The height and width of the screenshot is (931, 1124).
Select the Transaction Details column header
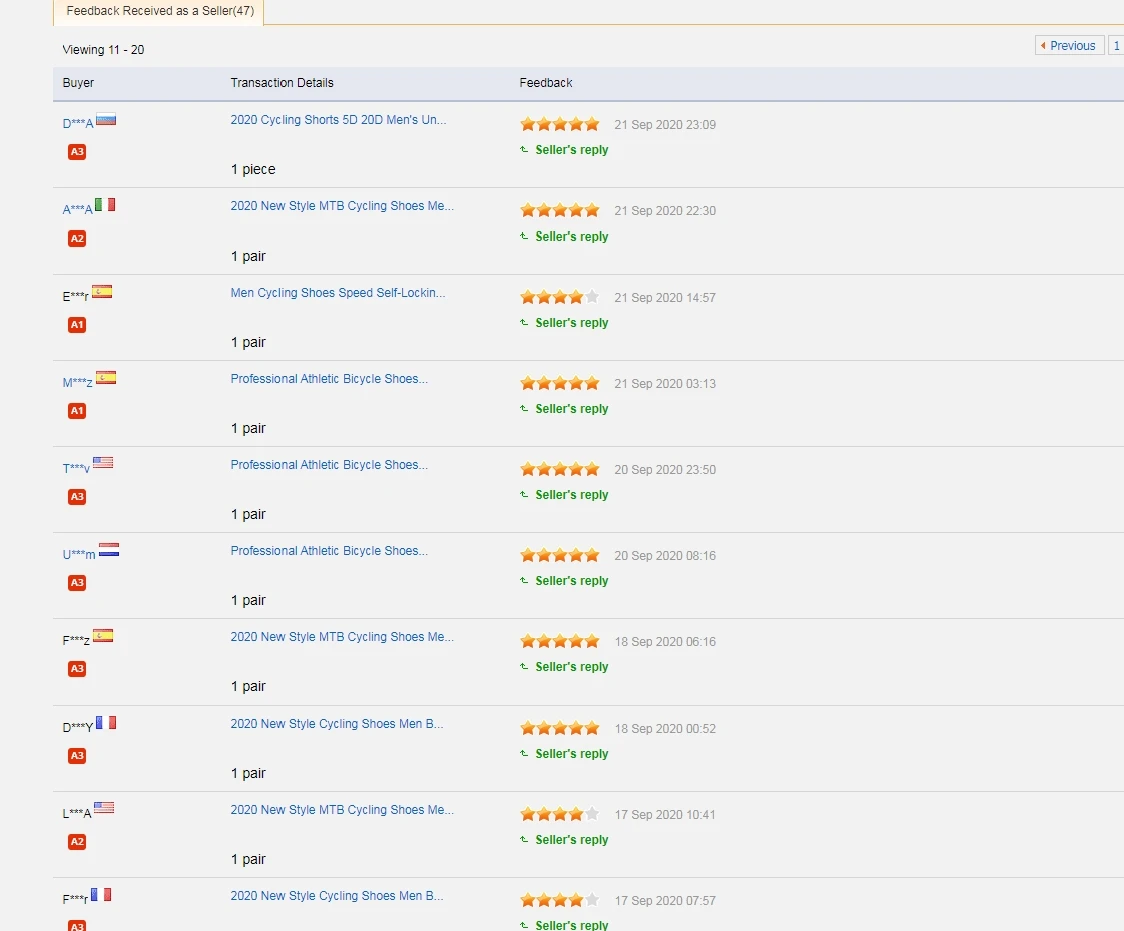click(282, 83)
